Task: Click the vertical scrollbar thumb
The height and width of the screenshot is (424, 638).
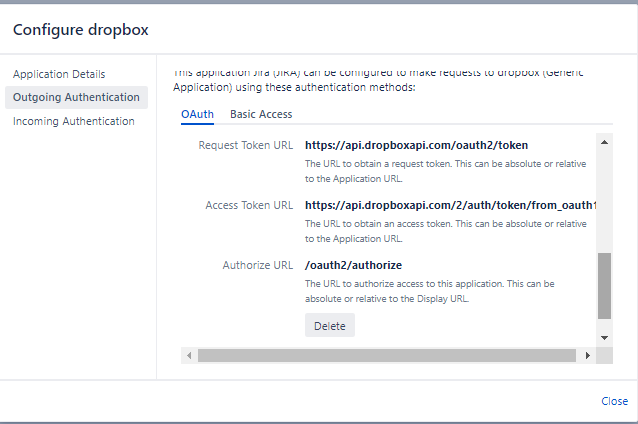Action: 604,285
